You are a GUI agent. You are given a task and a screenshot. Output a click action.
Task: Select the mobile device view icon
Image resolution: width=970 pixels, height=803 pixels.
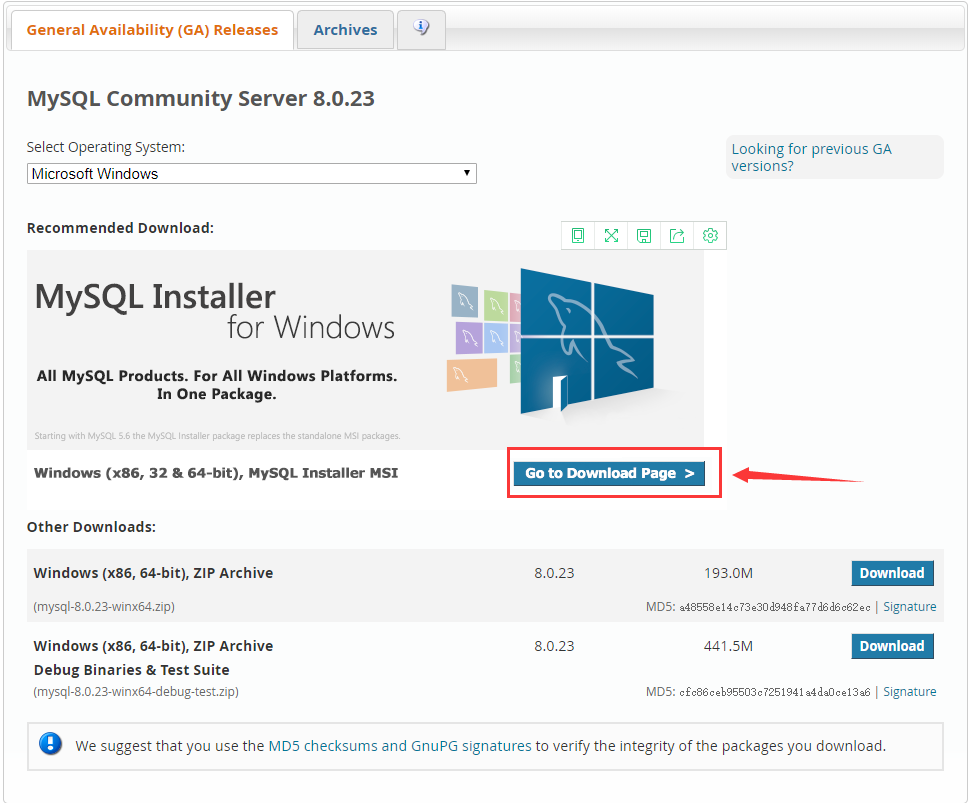click(x=578, y=235)
